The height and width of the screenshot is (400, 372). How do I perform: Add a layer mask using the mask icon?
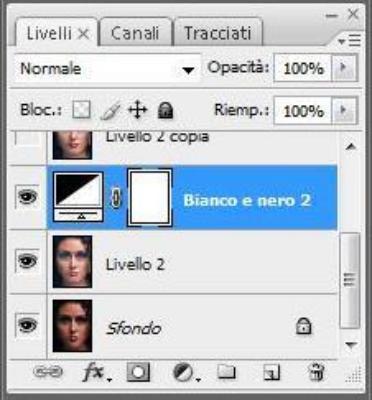pos(138,372)
